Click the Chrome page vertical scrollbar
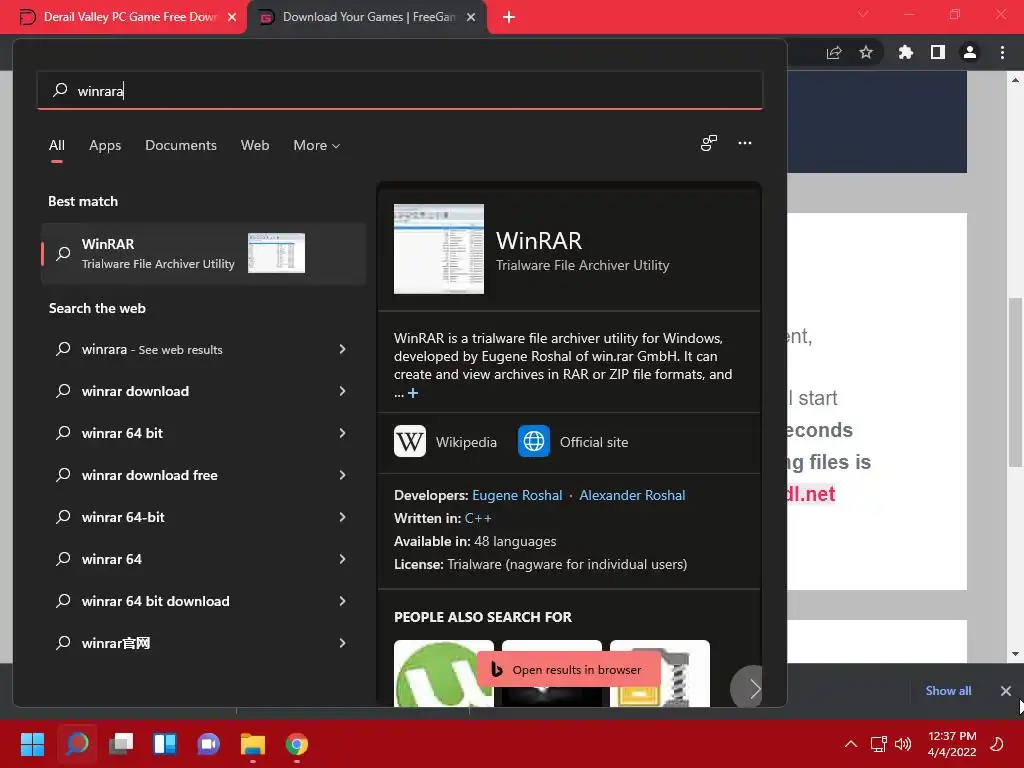Image resolution: width=1024 pixels, height=768 pixels. [x=1015, y=381]
